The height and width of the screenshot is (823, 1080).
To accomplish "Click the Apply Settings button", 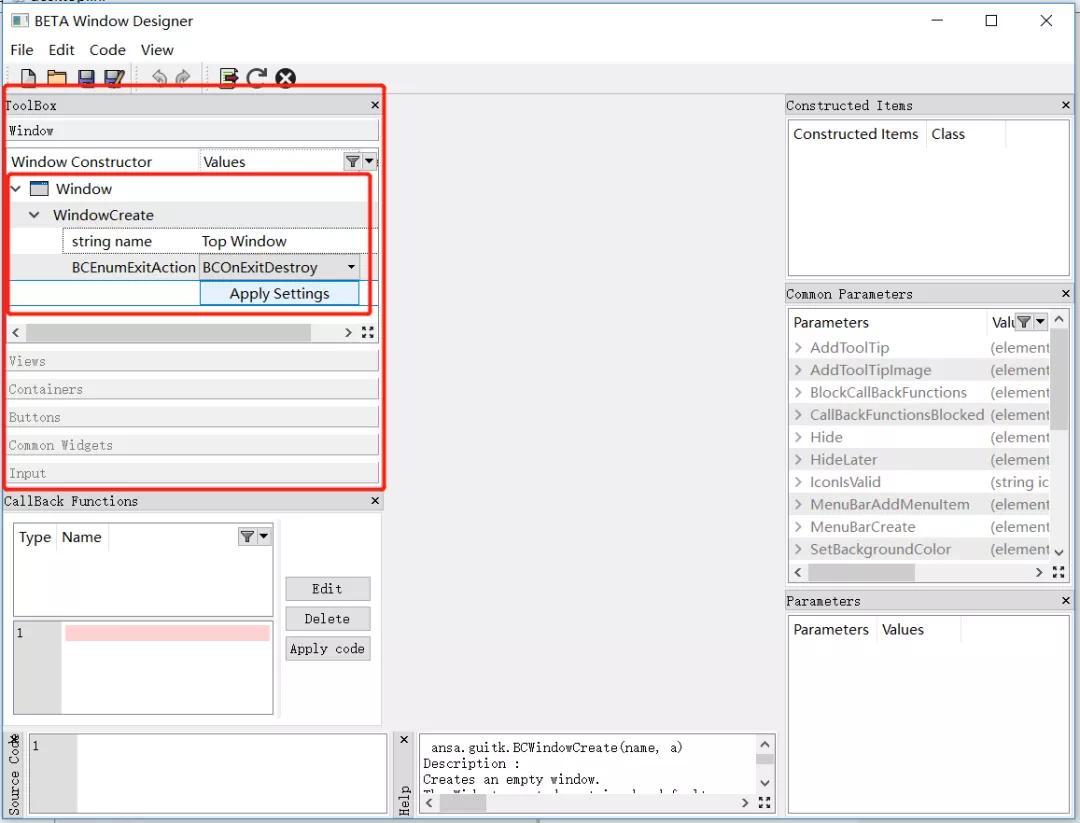I will click(280, 293).
